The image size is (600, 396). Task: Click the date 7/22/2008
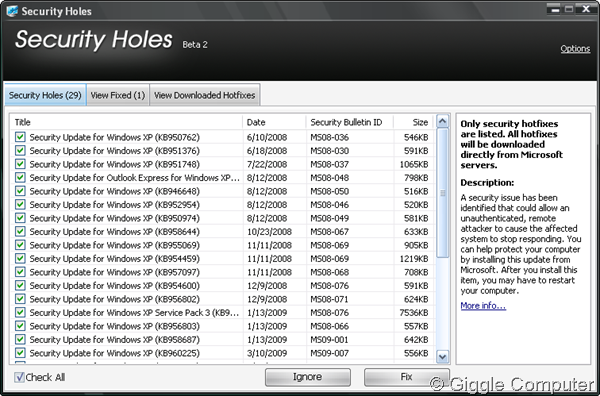[267, 164]
